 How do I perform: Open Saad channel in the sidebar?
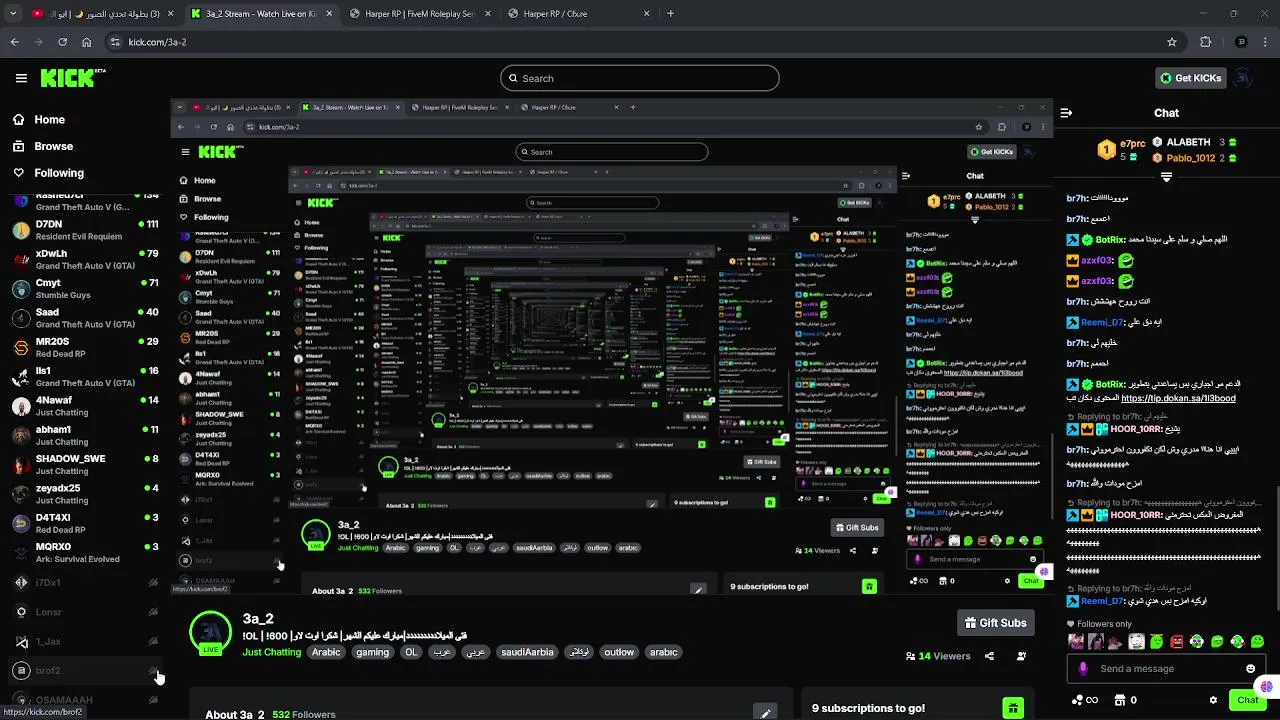click(x=84, y=318)
